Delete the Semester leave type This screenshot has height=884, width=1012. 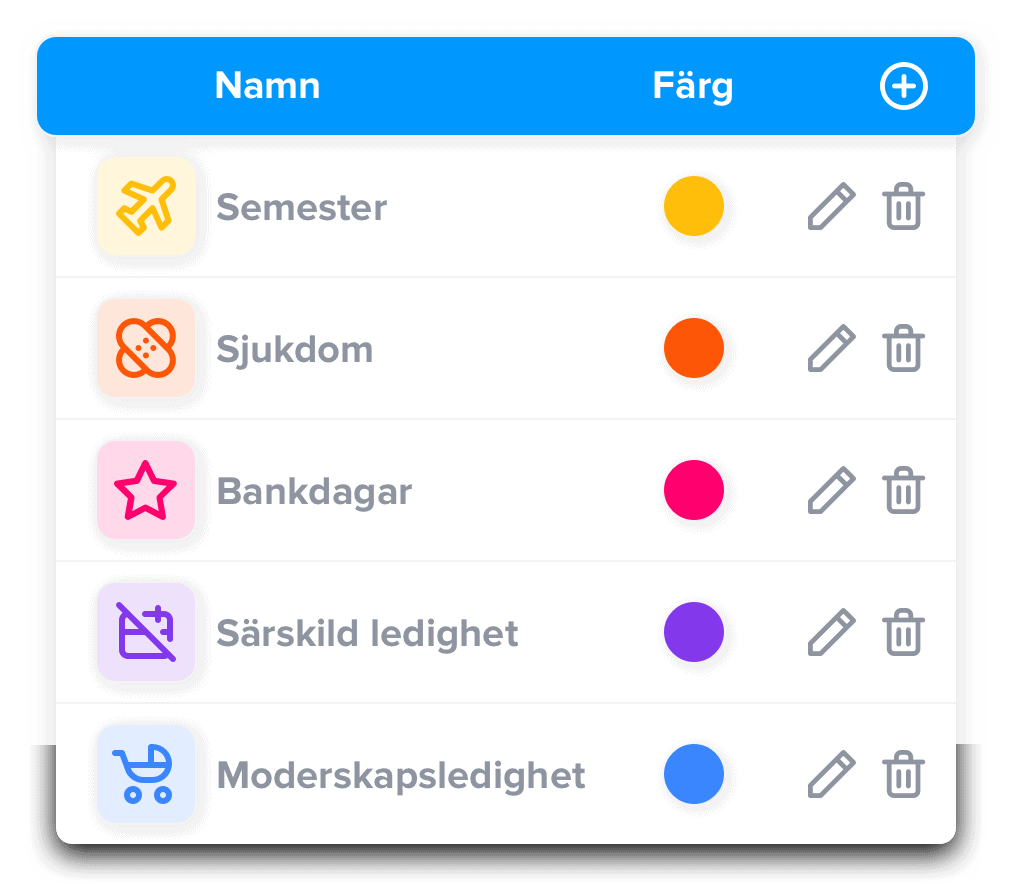tap(904, 206)
